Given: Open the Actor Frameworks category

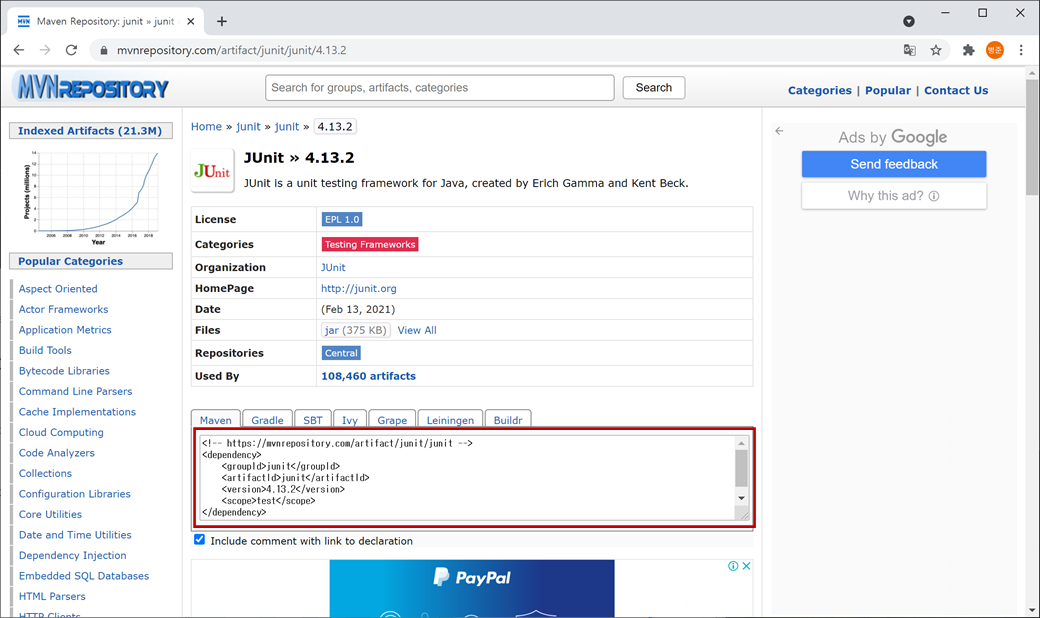Looking at the screenshot, I should tap(63, 310).
